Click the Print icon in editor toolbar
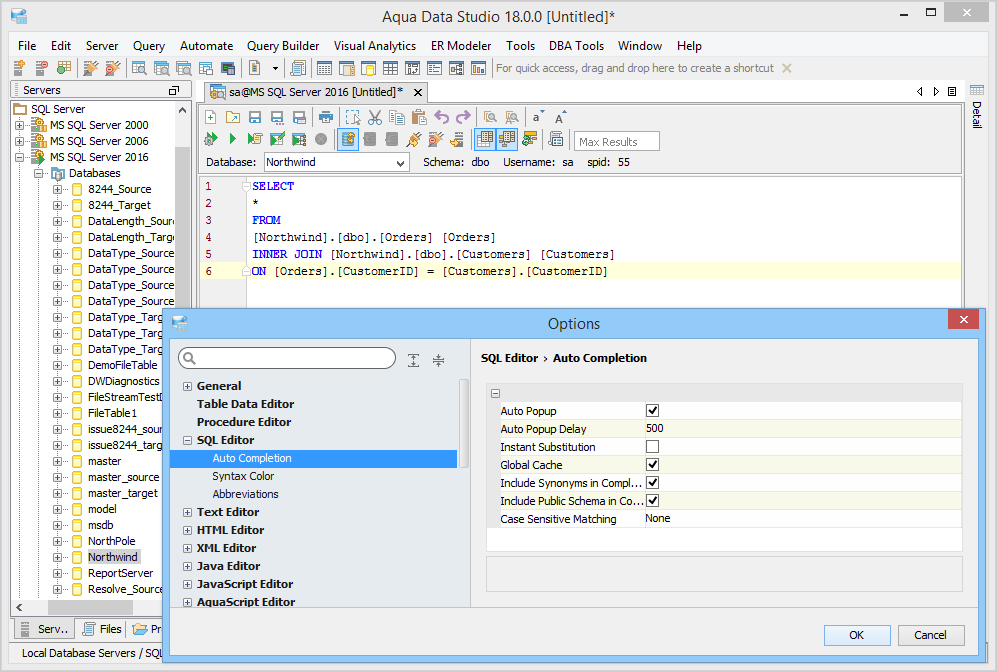Viewport: 997px width, 672px height. point(326,117)
